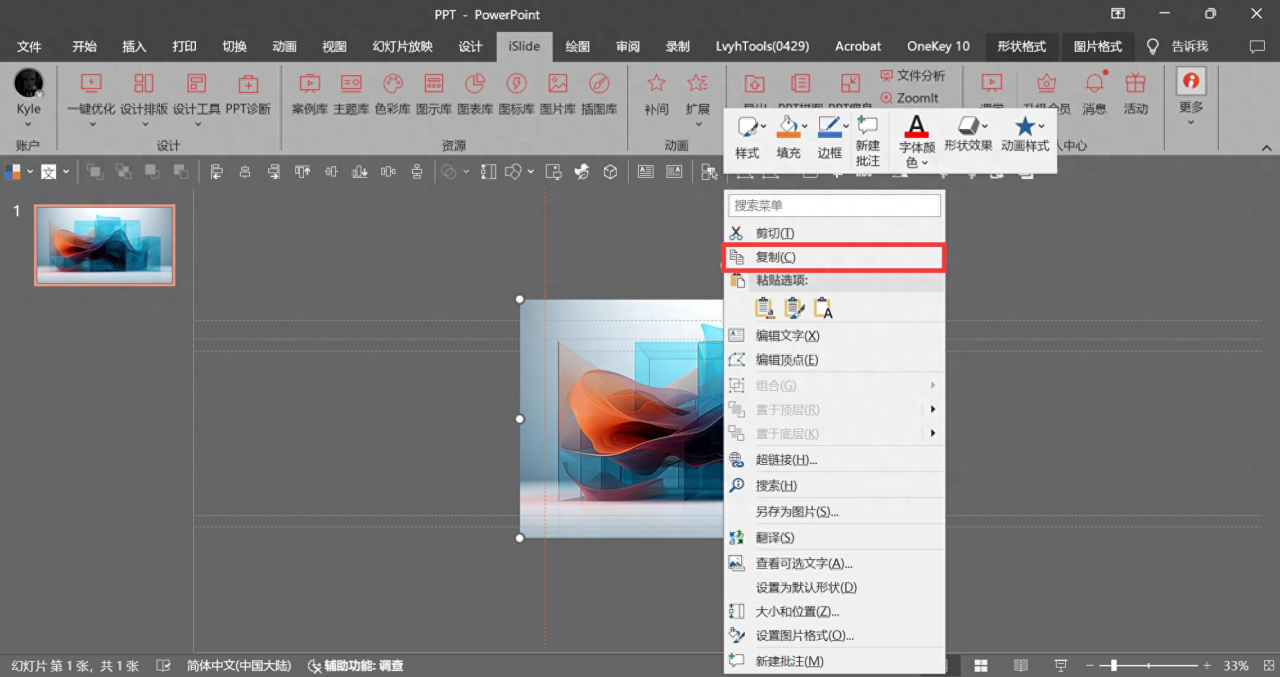Choose 大小和位置(Z) in context menu

835,612
